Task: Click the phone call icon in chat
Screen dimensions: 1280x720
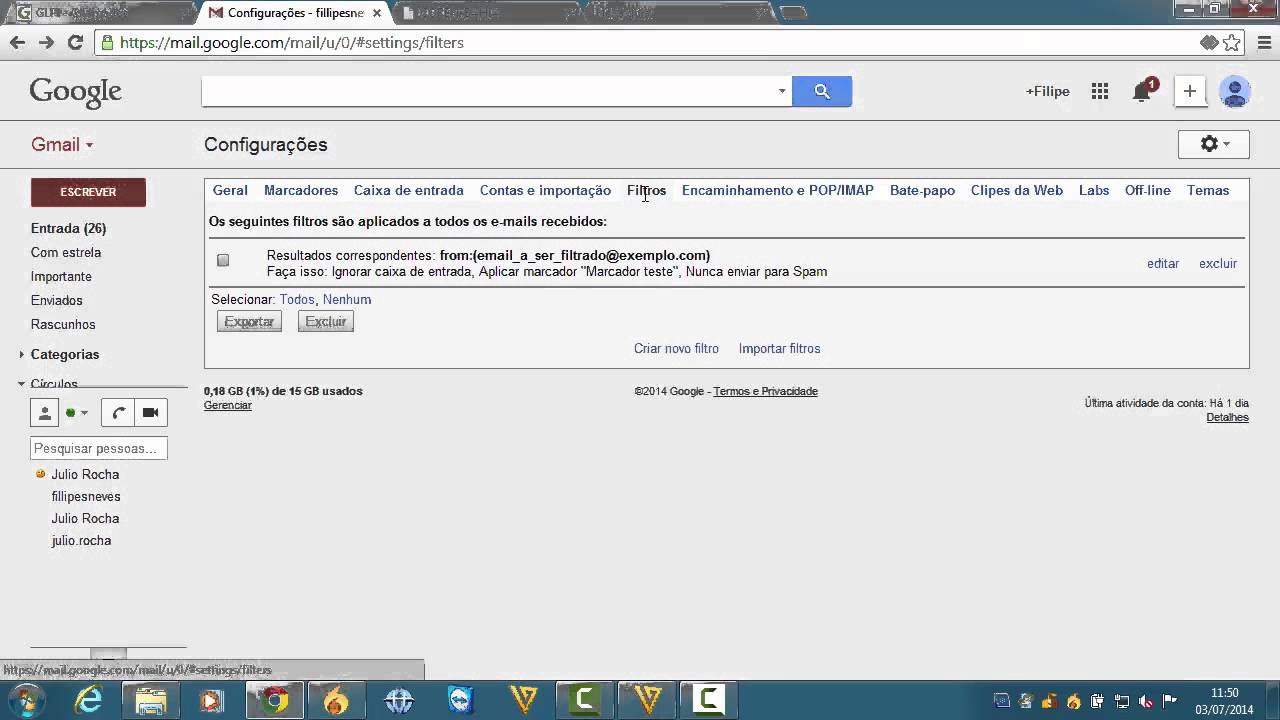Action: pyautogui.click(x=119, y=412)
